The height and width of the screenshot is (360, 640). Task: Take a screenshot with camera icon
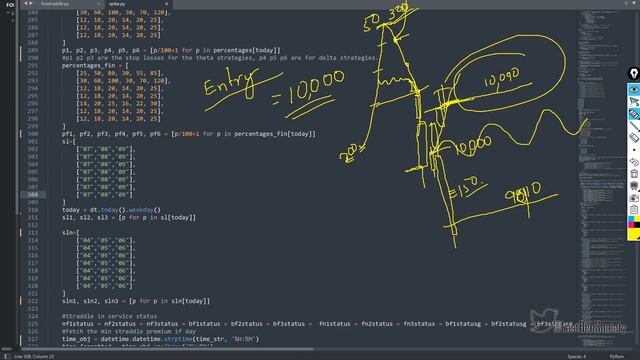click(x=633, y=198)
